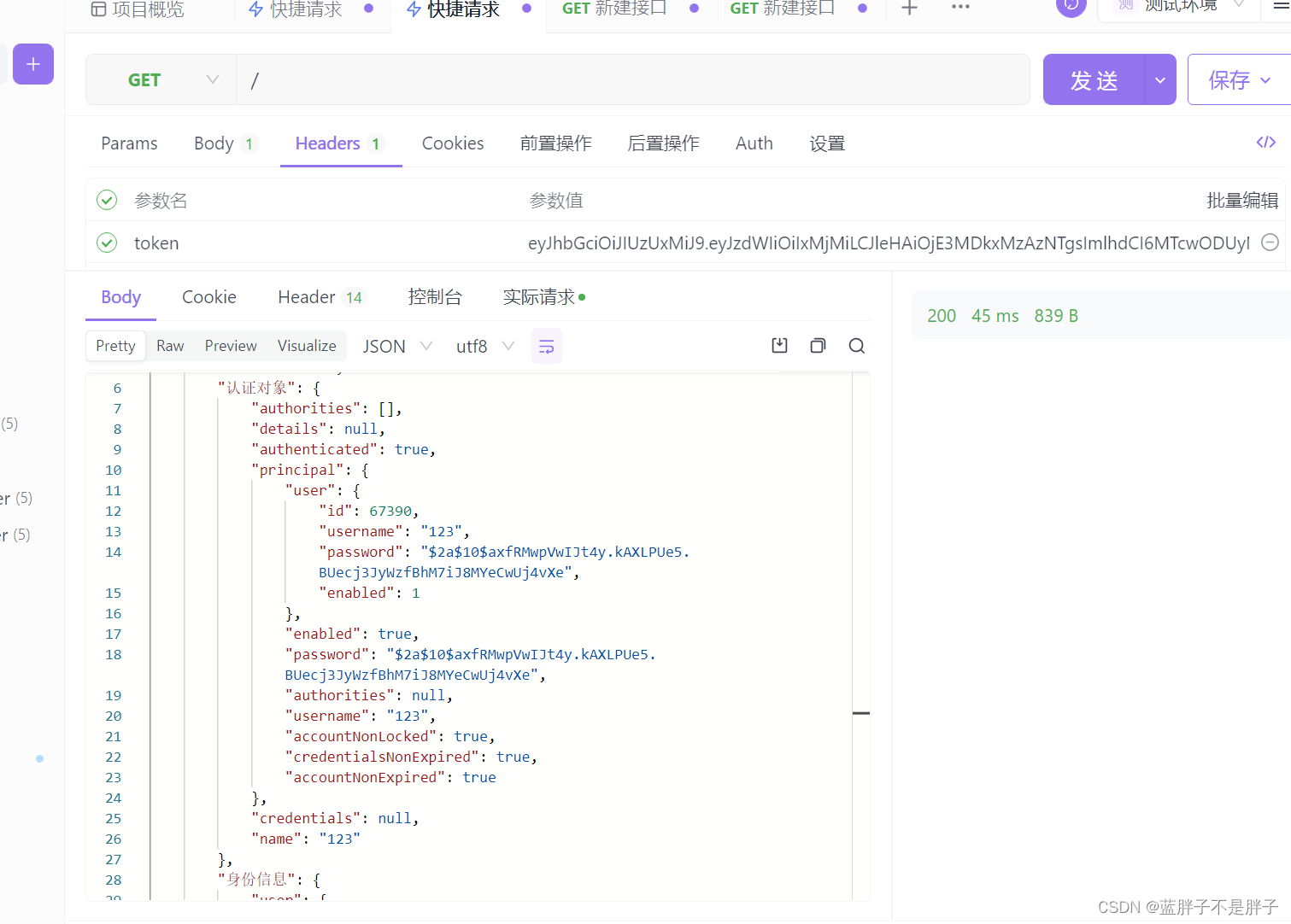
Task: Open the utf8 encoding dropdown
Action: [x=485, y=346]
